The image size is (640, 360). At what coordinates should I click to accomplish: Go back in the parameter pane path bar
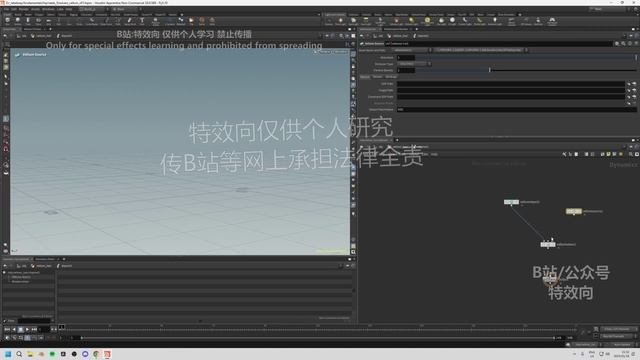point(362,36)
